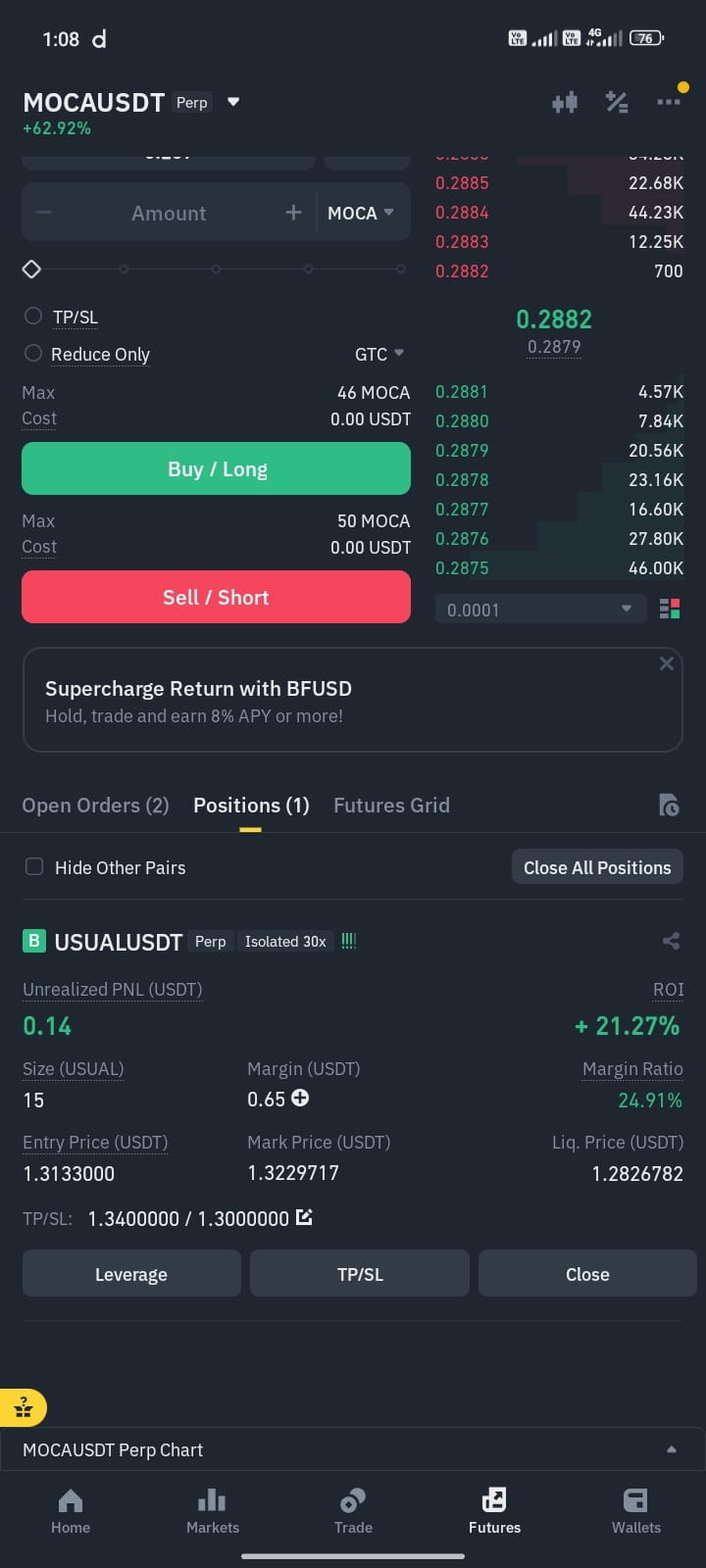Go to the Wallets tab
Image resolution: width=706 pixels, height=1568 pixels.
click(635, 1511)
